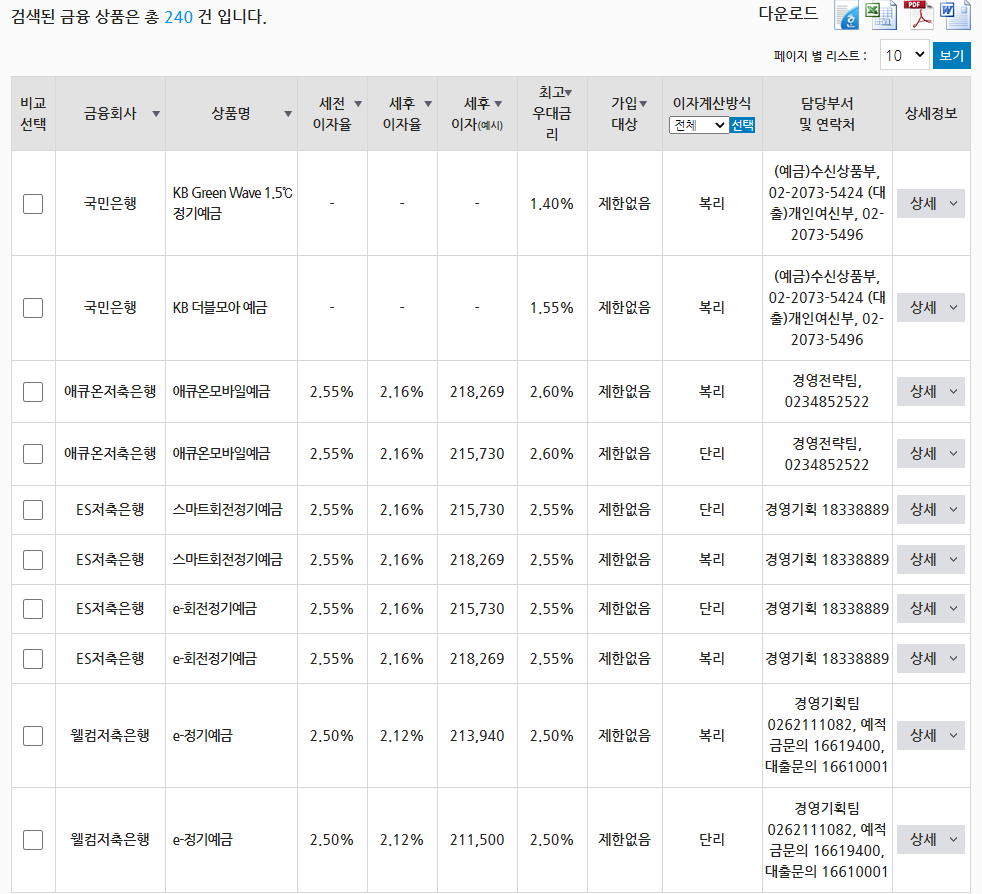Apply interest method filter with 선택 button
Viewport: 982px width, 894px height.
(742, 125)
